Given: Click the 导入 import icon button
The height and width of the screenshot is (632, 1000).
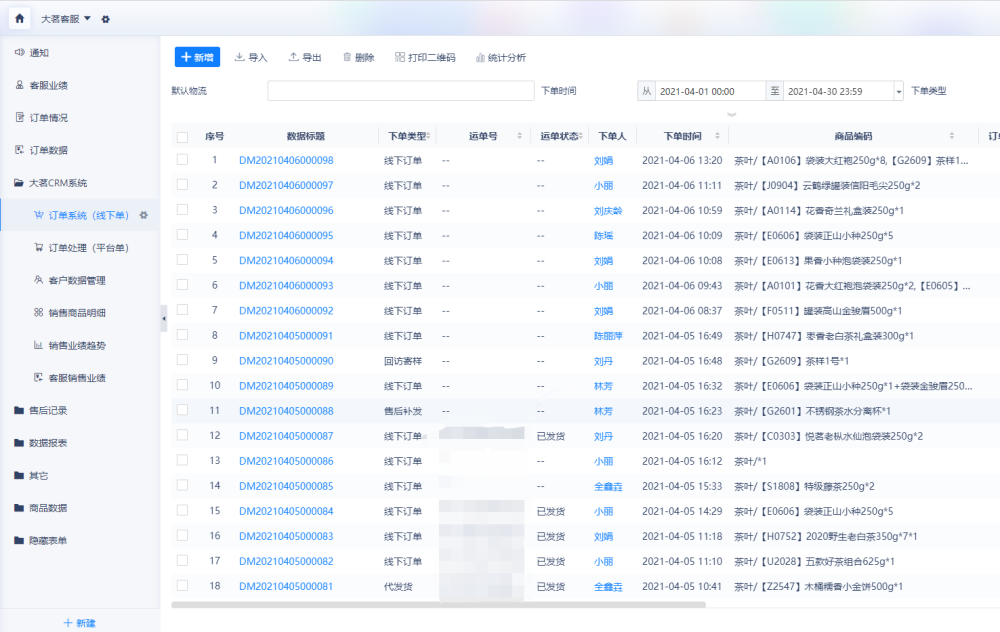Looking at the screenshot, I should tap(251, 58).
